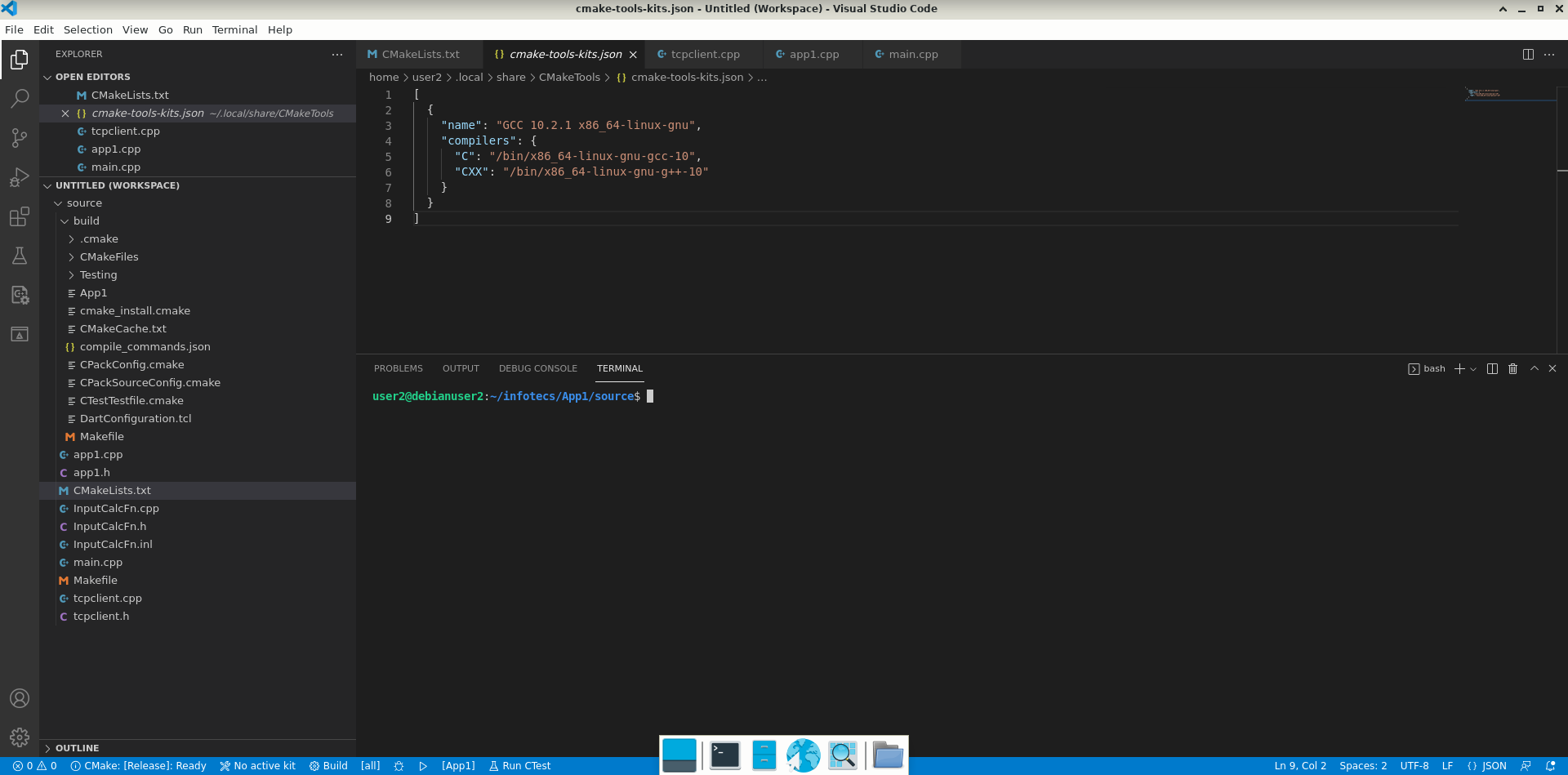The image size is (1568, 775).
Task: Click the CMake Build status button
Action: [328, 766]
